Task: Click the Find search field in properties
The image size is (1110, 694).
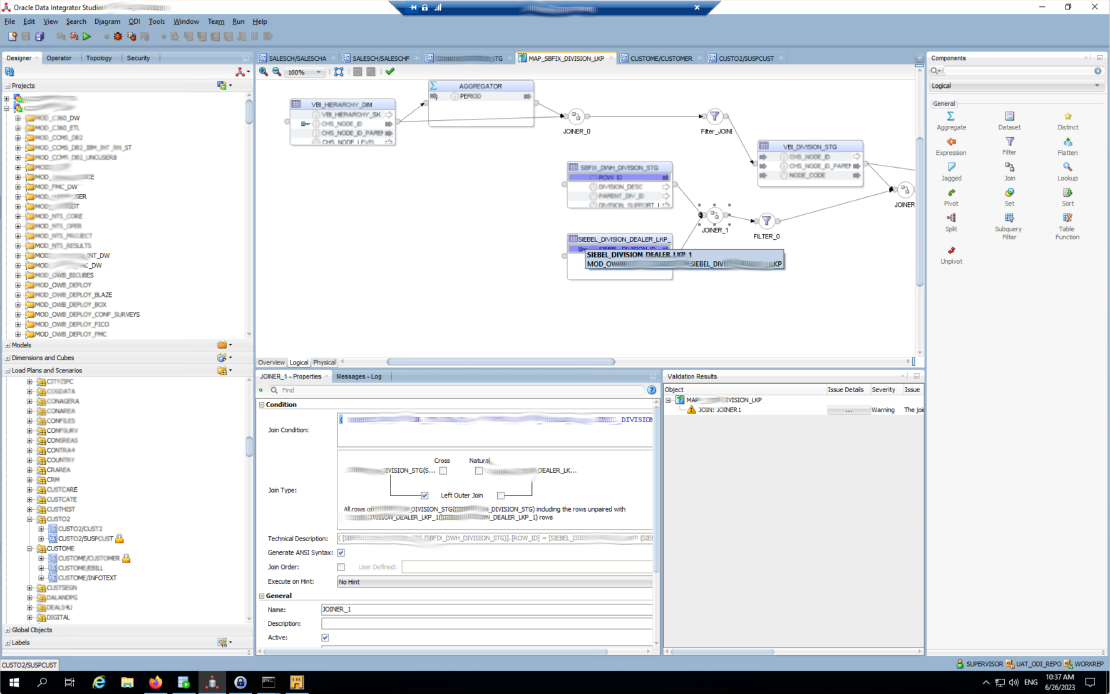Action: coord(462,390)
